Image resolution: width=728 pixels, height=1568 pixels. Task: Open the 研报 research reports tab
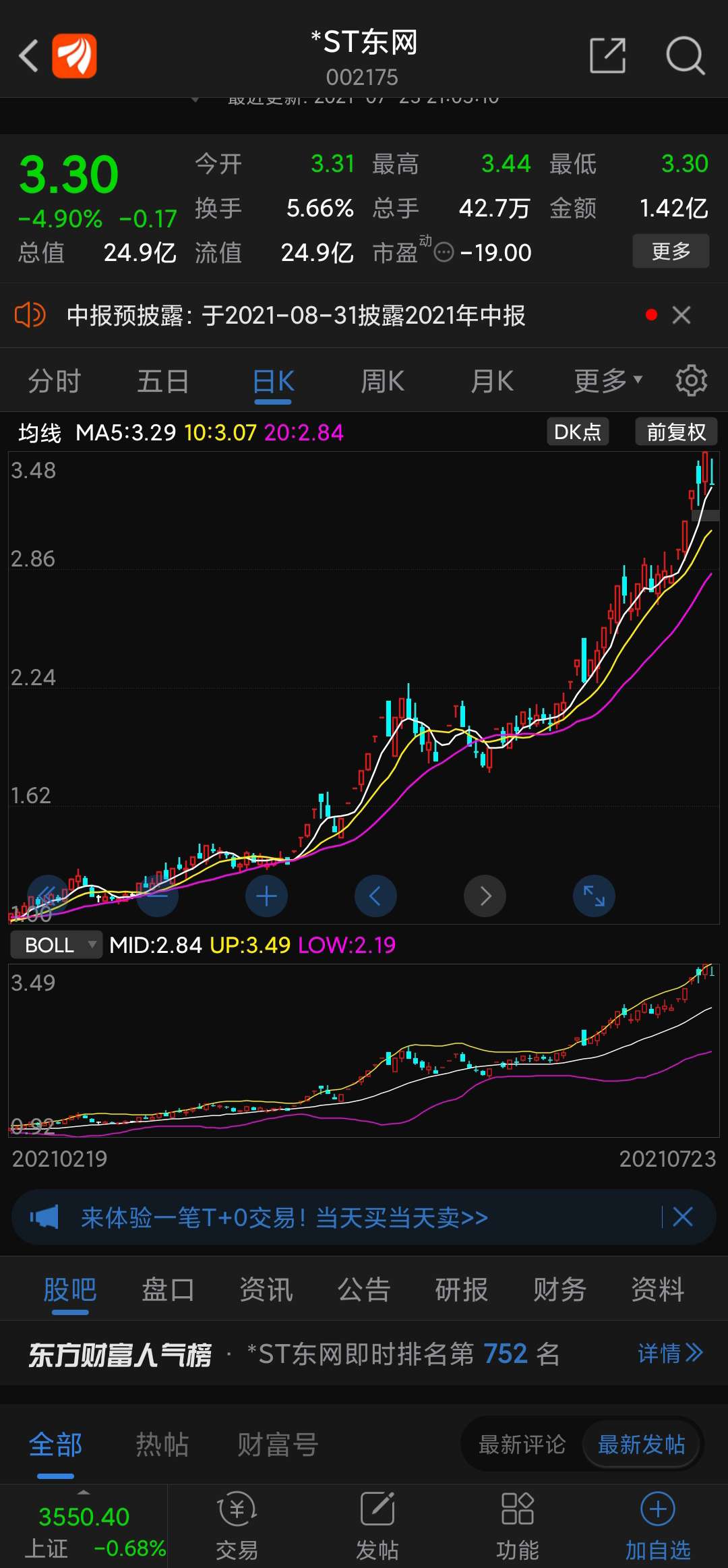pyautogui.click(x=462, y=1290)
